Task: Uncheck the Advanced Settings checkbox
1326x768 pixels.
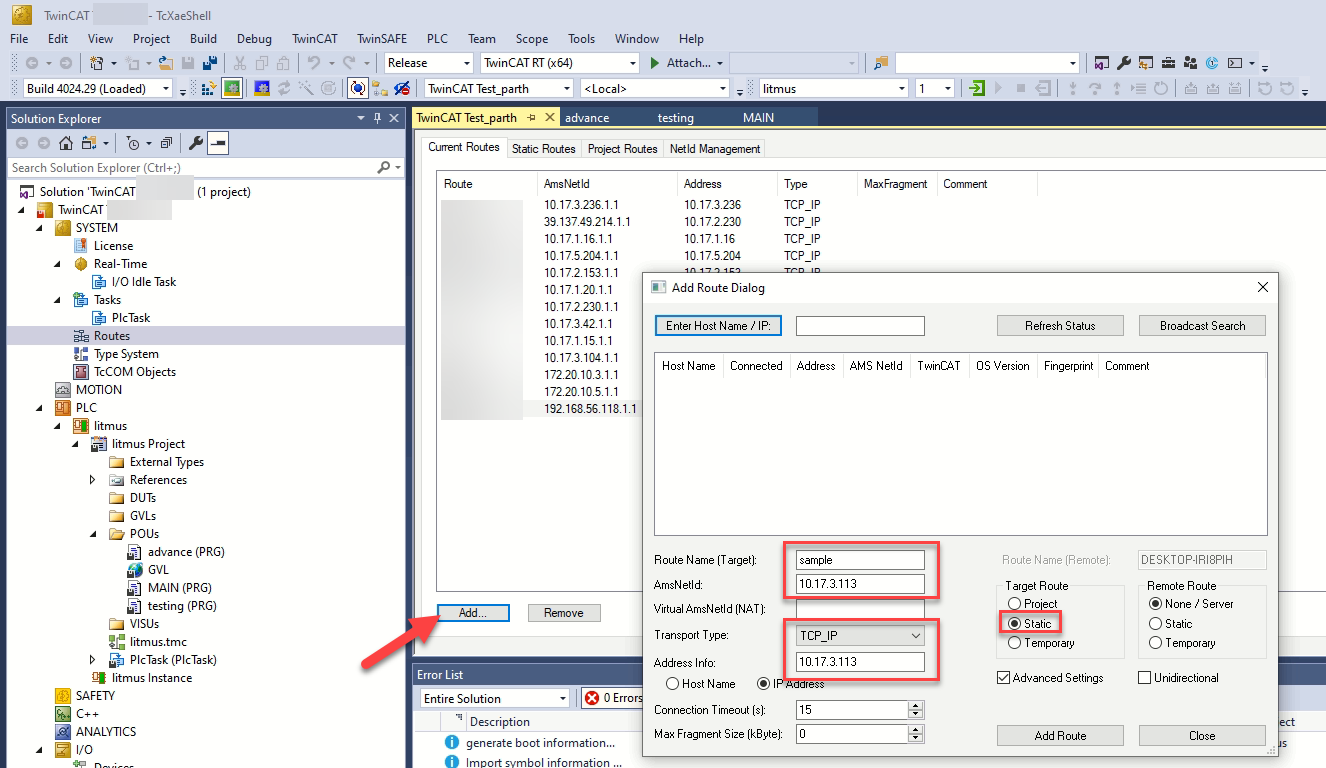Action: 1004,678
